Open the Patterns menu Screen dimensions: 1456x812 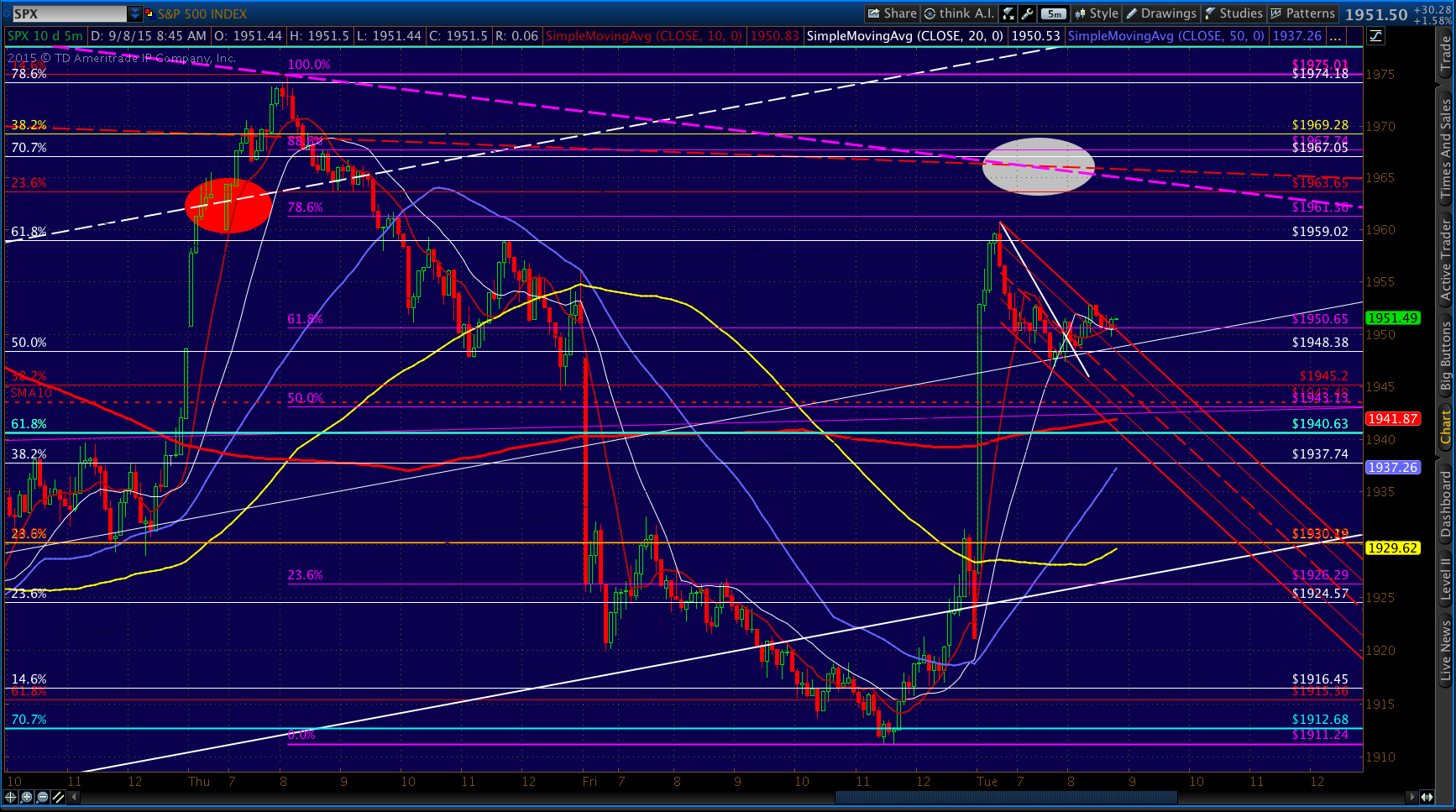click(x=1302, y=13)
